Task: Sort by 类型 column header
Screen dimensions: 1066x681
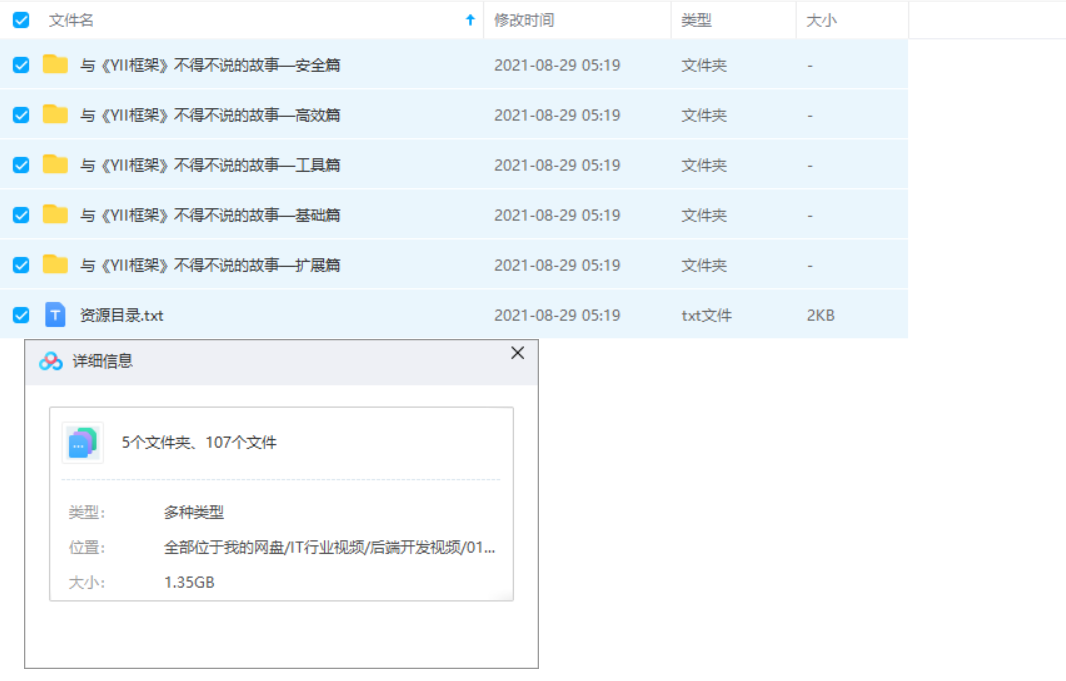Action: click(696, 20)
